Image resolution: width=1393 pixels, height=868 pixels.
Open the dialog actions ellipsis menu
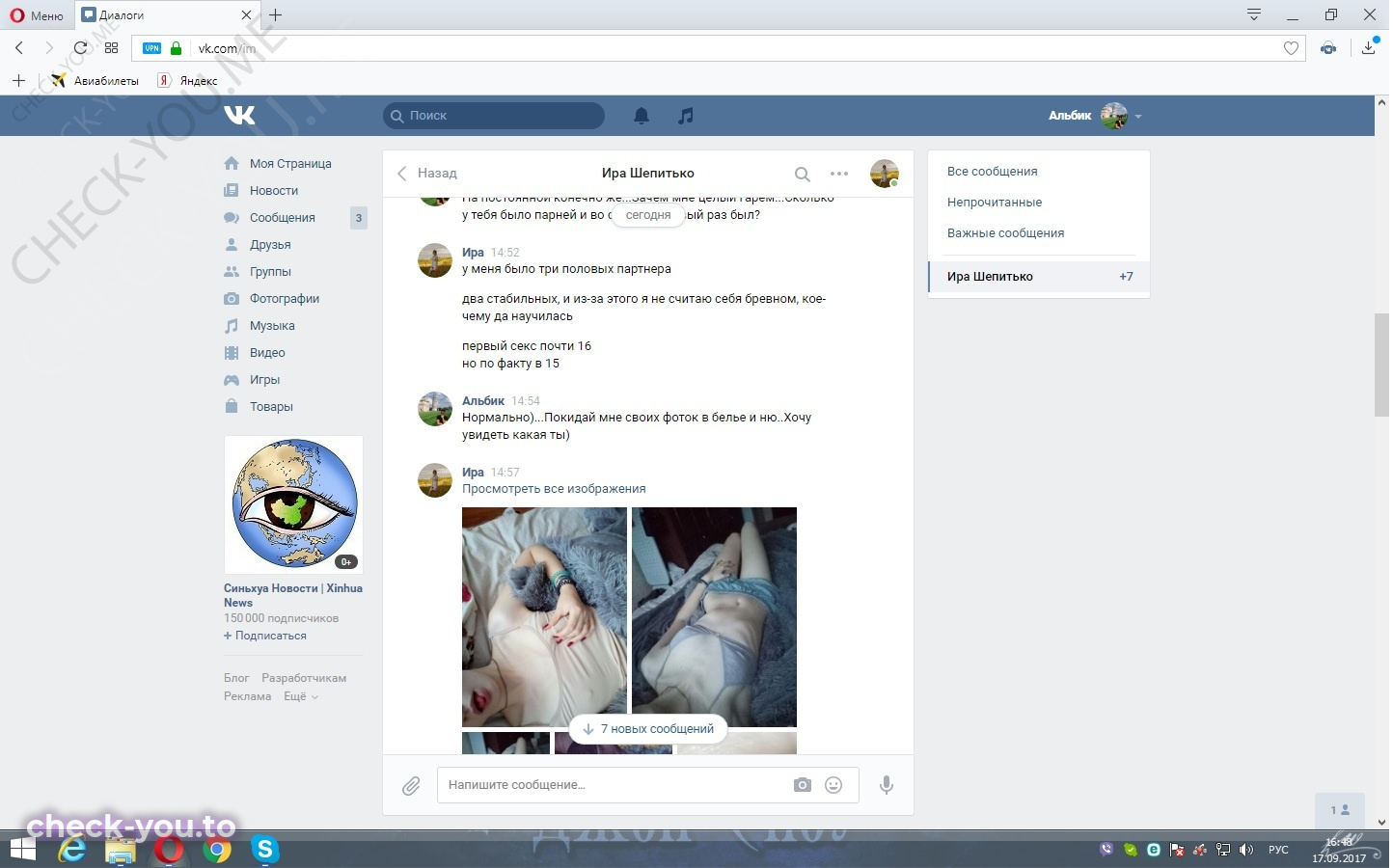(x=839, y=174)
